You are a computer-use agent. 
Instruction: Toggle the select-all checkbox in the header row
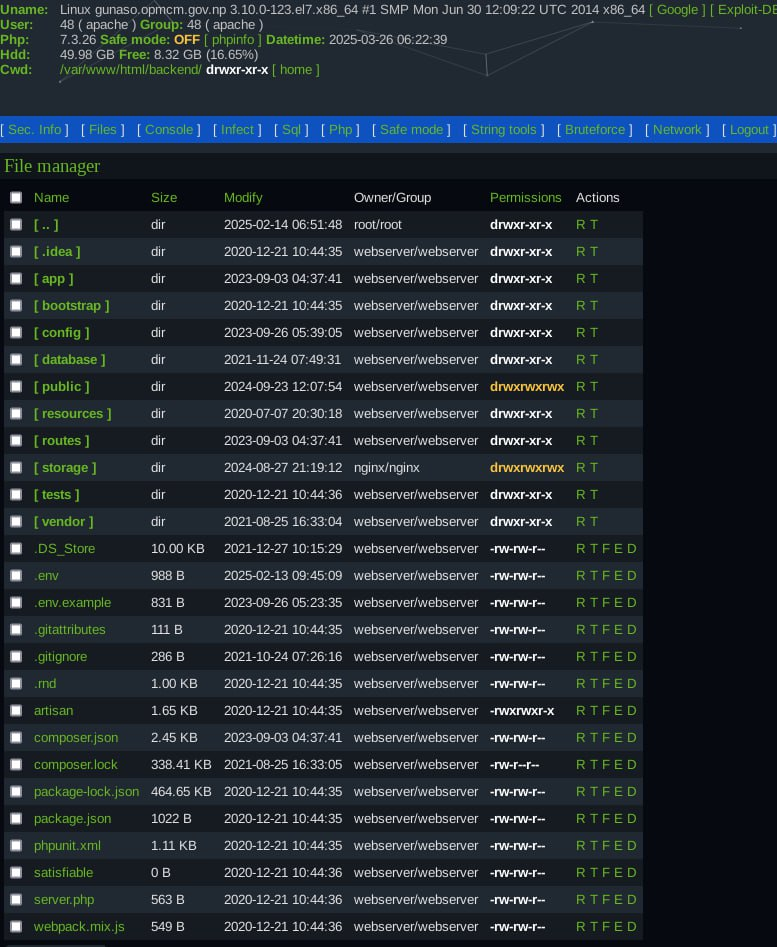click(16, 198)
